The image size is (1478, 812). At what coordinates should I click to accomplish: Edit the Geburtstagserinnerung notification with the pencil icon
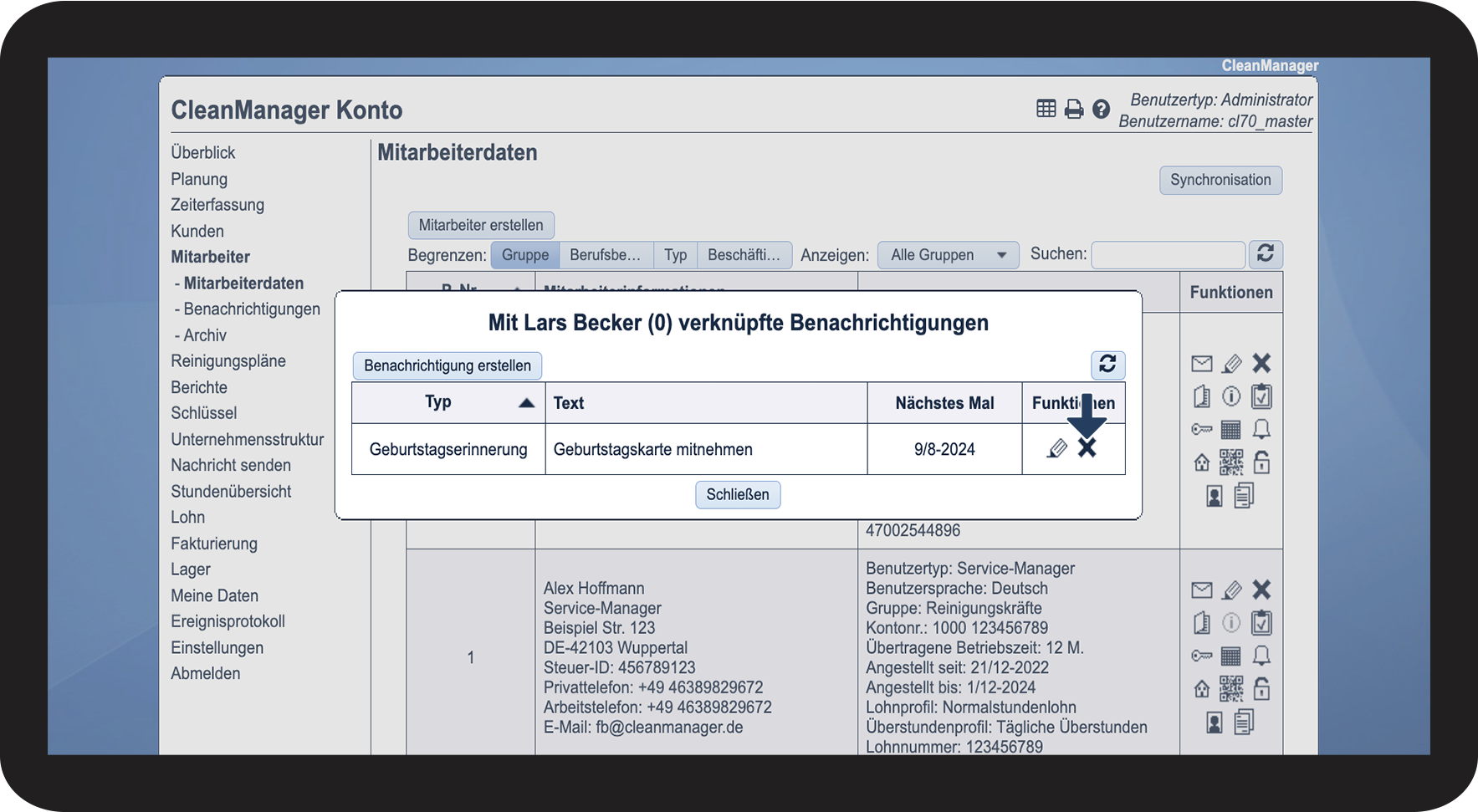1057,449
